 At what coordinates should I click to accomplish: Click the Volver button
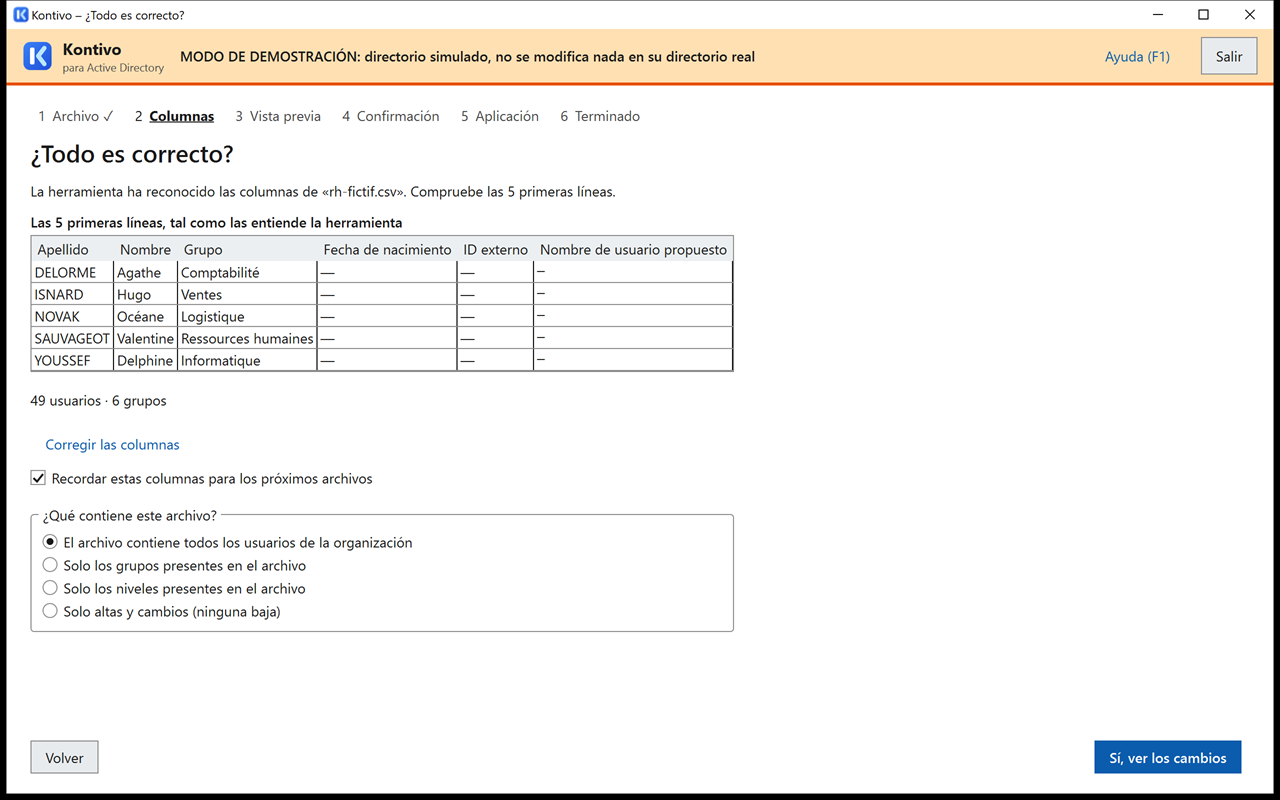tap(65, 758)
